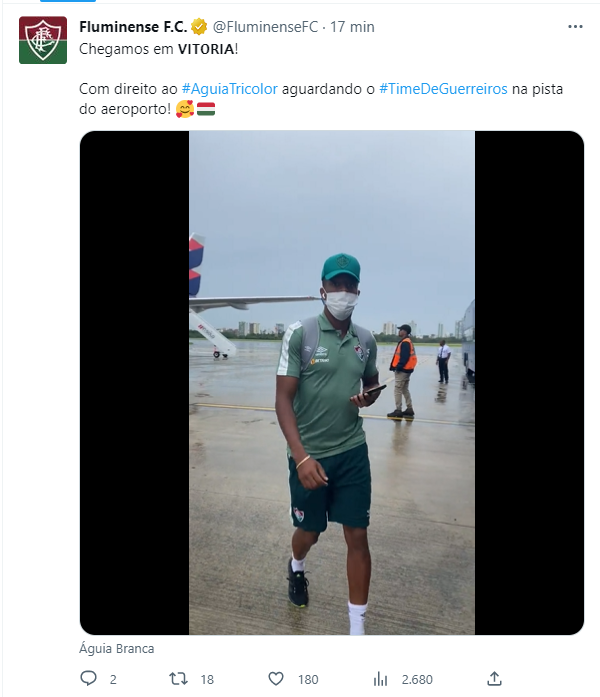
Task: Click the gold verified badge icon
Action: point(199,27)
